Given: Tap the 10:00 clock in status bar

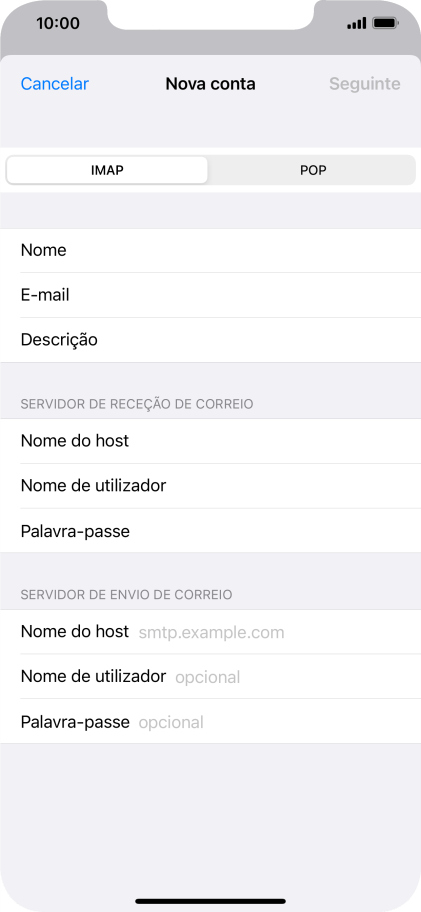Looking at the screenshot, I should click(x=58, y=23).
